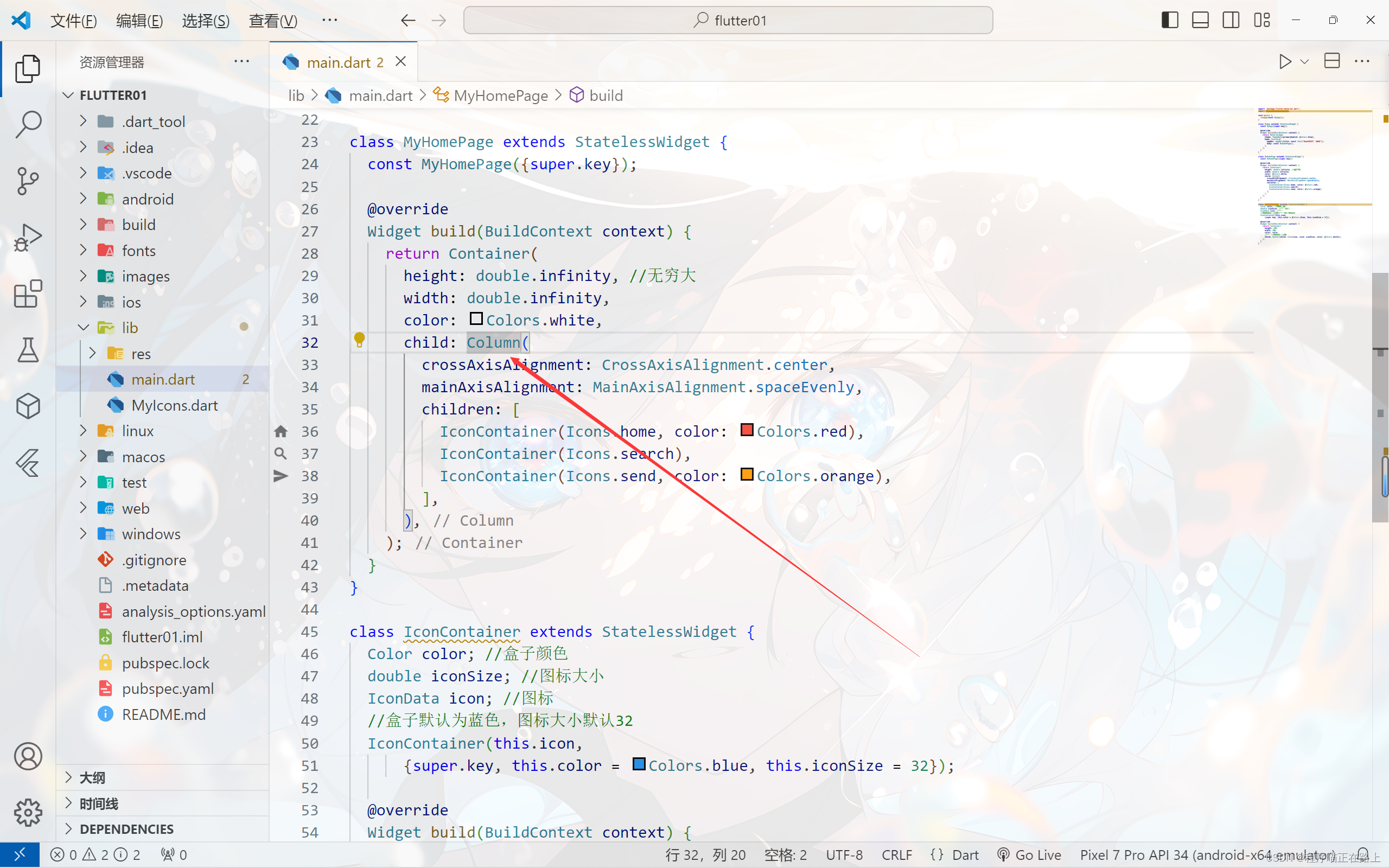
Task: Open the Manage settings gear
Action: tap(28, 812)
